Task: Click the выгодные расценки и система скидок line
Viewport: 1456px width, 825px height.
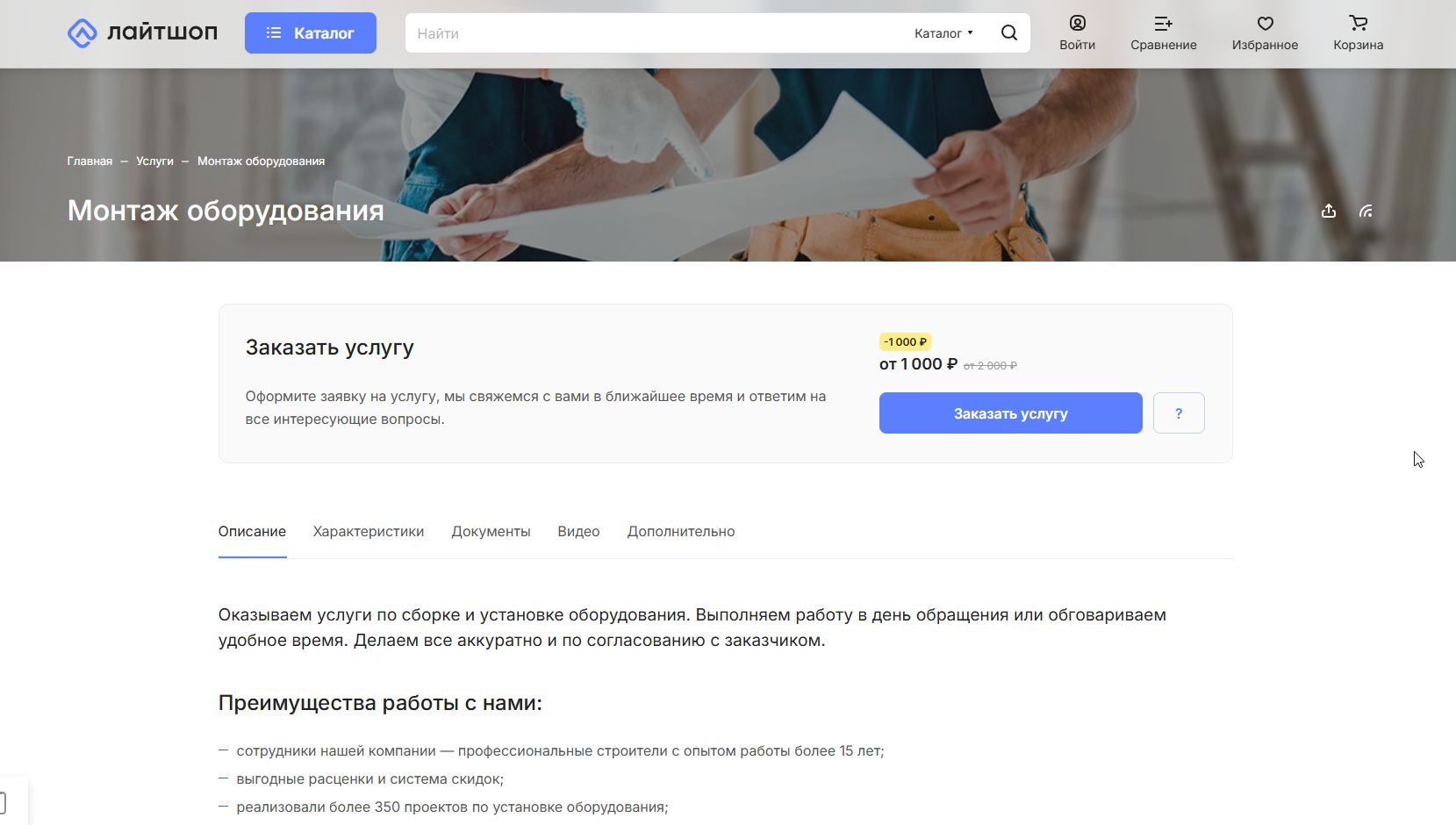Action: (369, 779)
